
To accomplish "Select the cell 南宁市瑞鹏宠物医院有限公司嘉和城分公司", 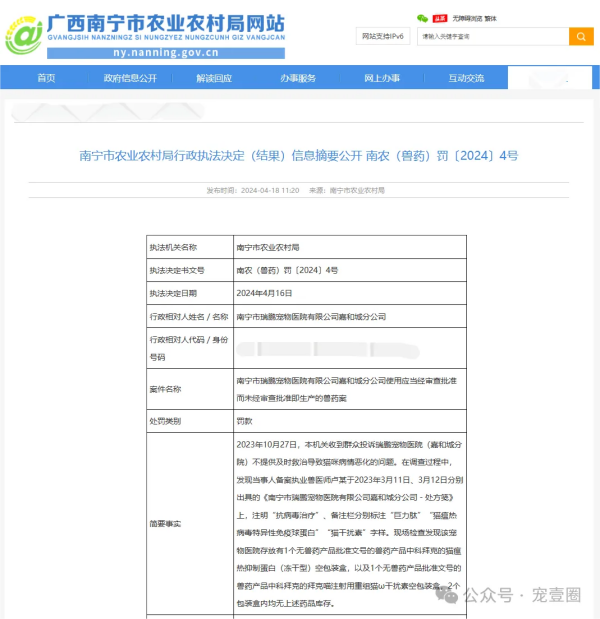I will pos(350,316).
